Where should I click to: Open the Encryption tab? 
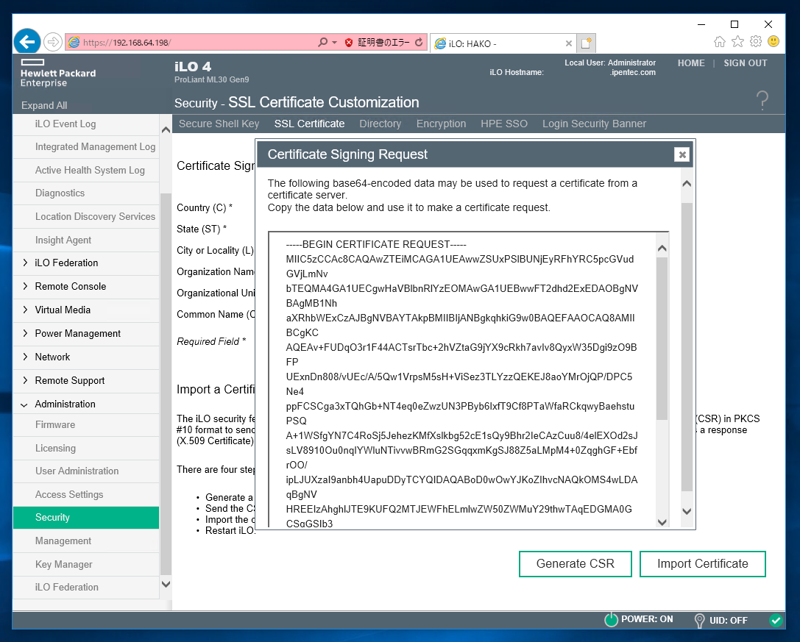point(441,124)
